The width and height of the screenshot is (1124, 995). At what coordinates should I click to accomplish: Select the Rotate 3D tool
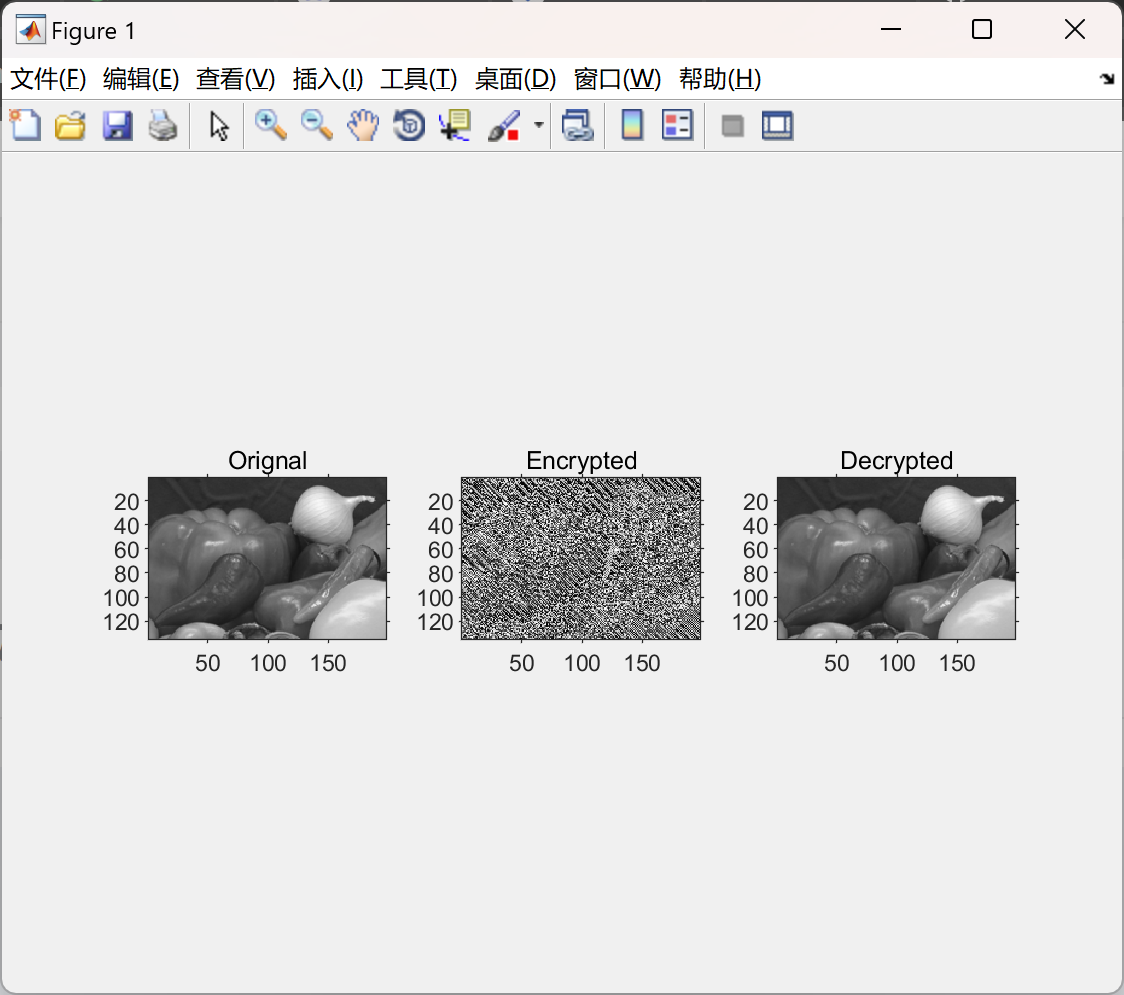click(x=409, y=125)
